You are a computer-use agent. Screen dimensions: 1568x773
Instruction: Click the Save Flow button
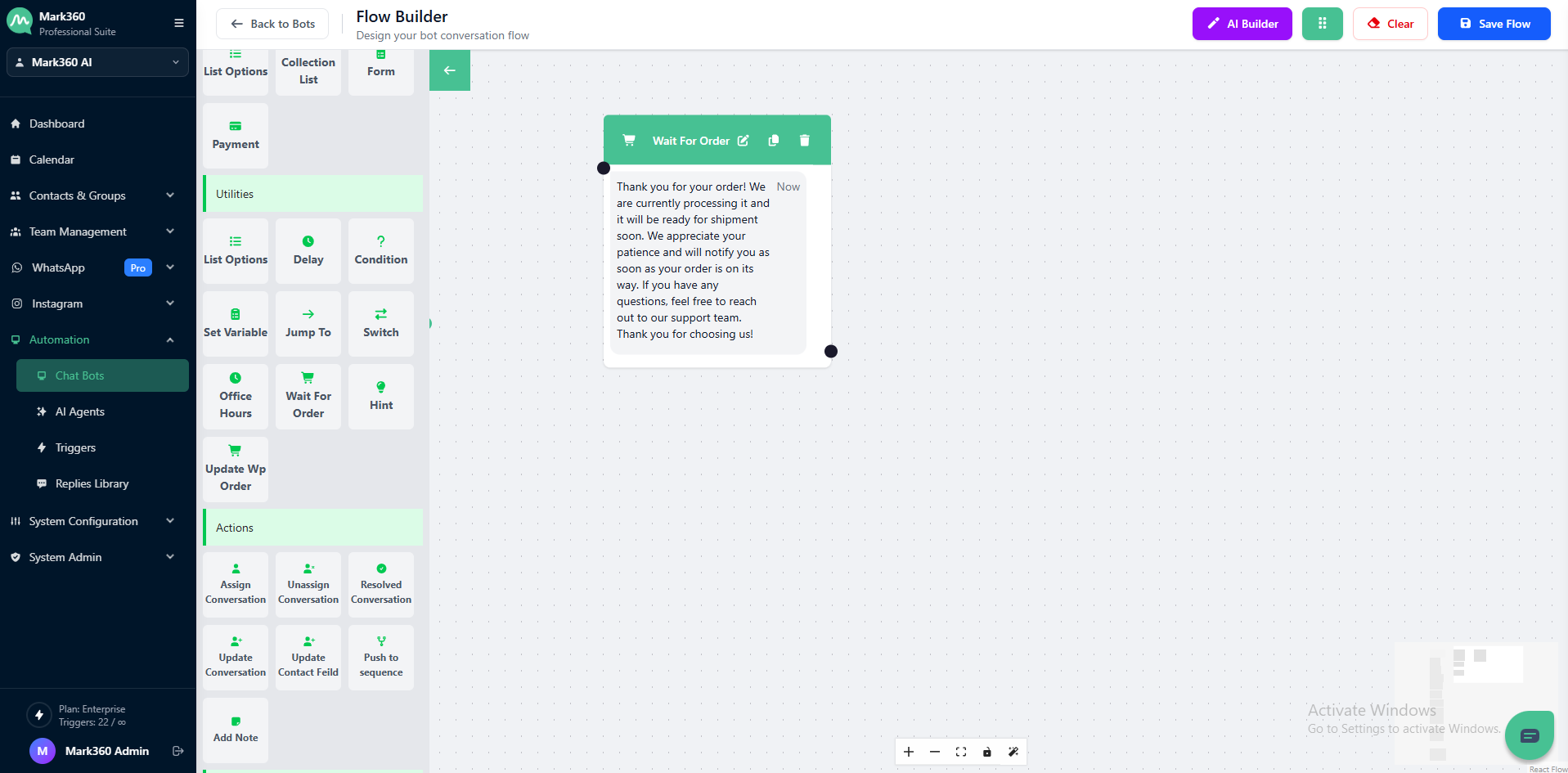(x=1494, y=24)
